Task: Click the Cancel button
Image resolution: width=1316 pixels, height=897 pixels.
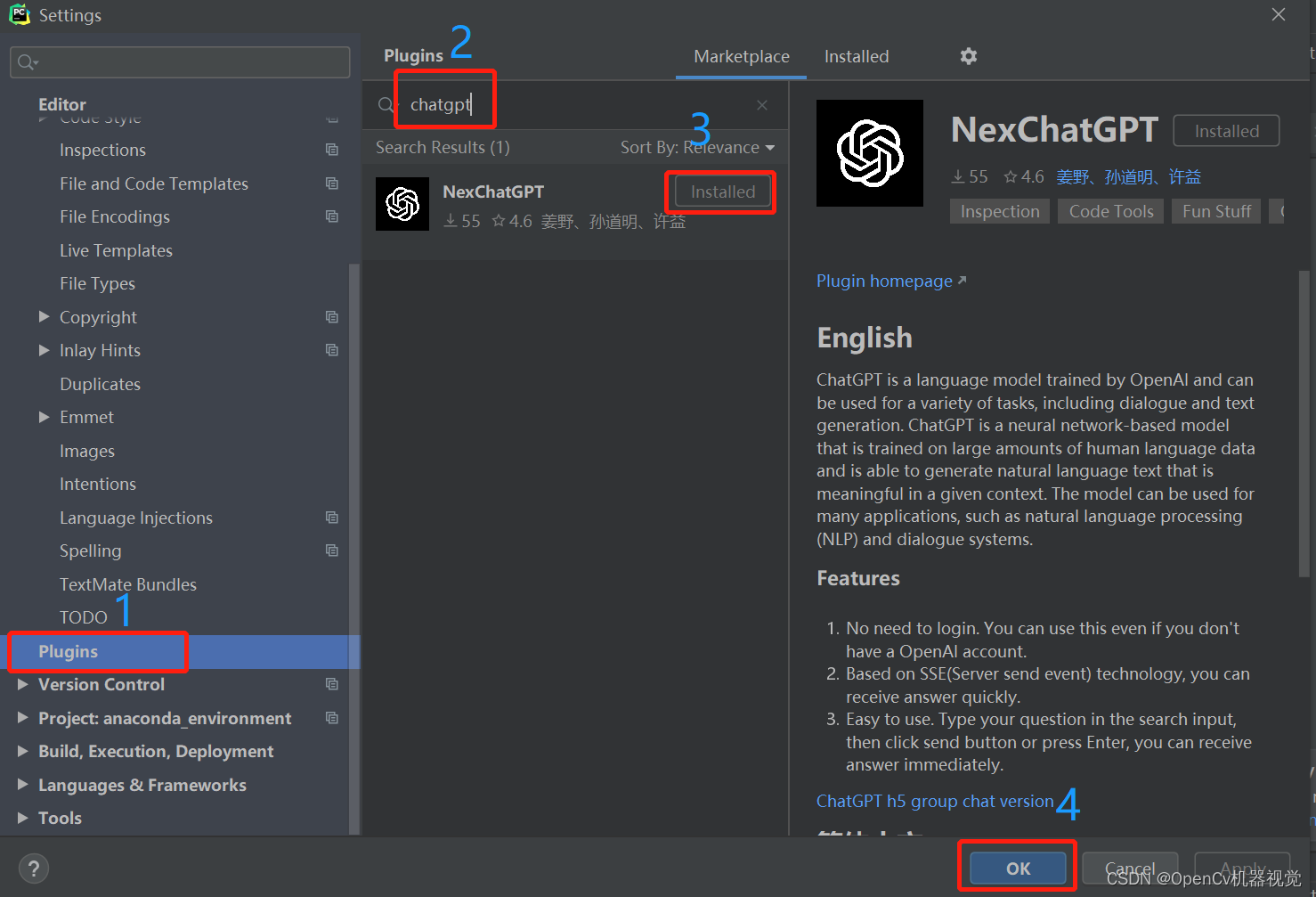Action: 1130,868
